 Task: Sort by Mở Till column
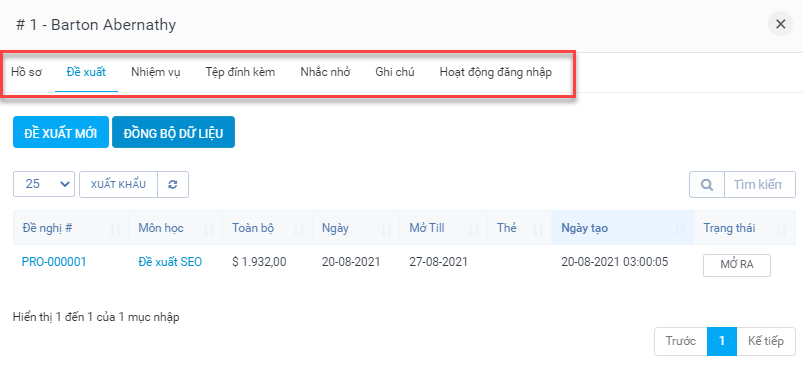click(x=443, y=228)
